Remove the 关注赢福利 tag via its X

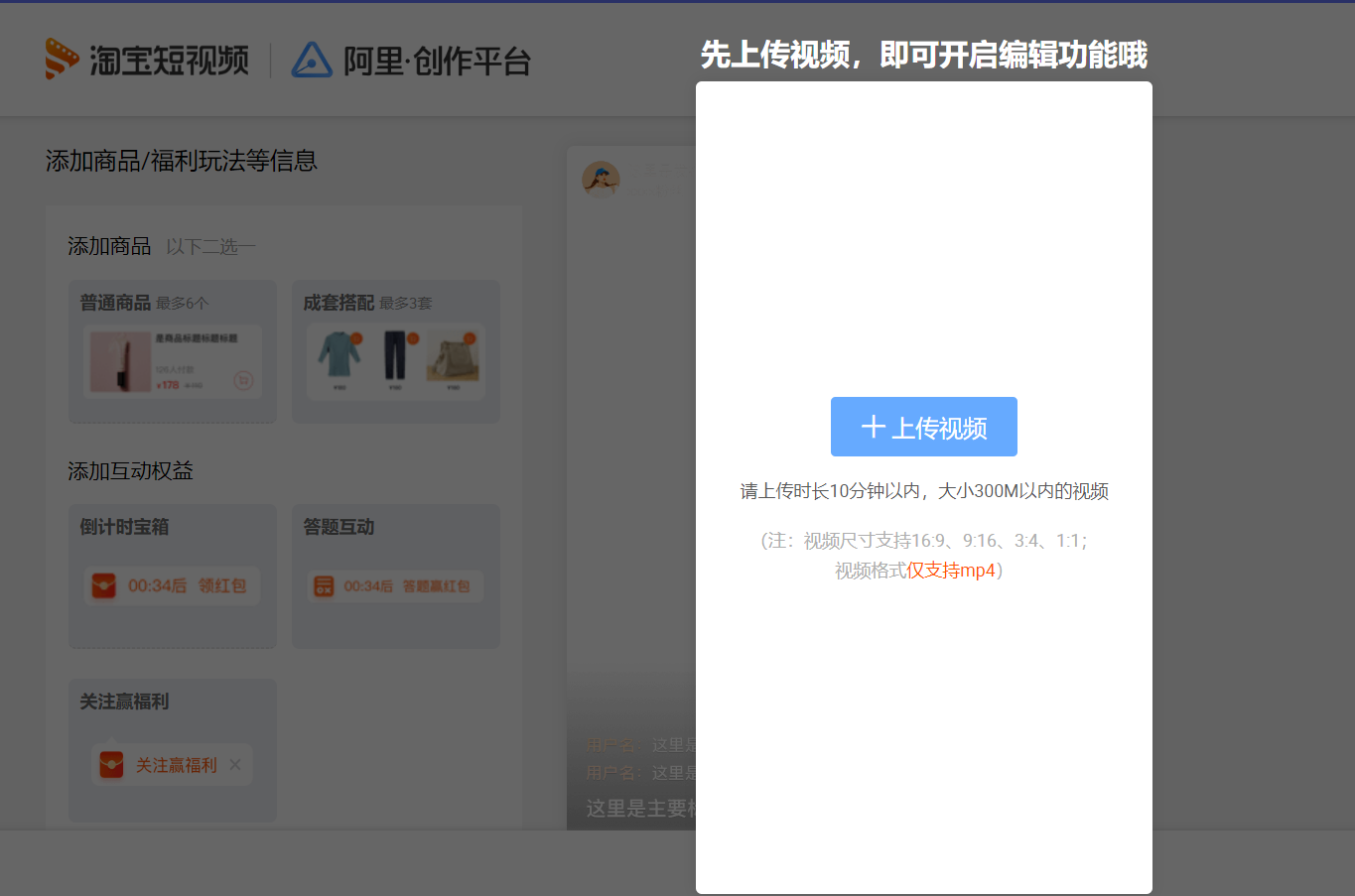pyautogui.click(x=235, y=765)
